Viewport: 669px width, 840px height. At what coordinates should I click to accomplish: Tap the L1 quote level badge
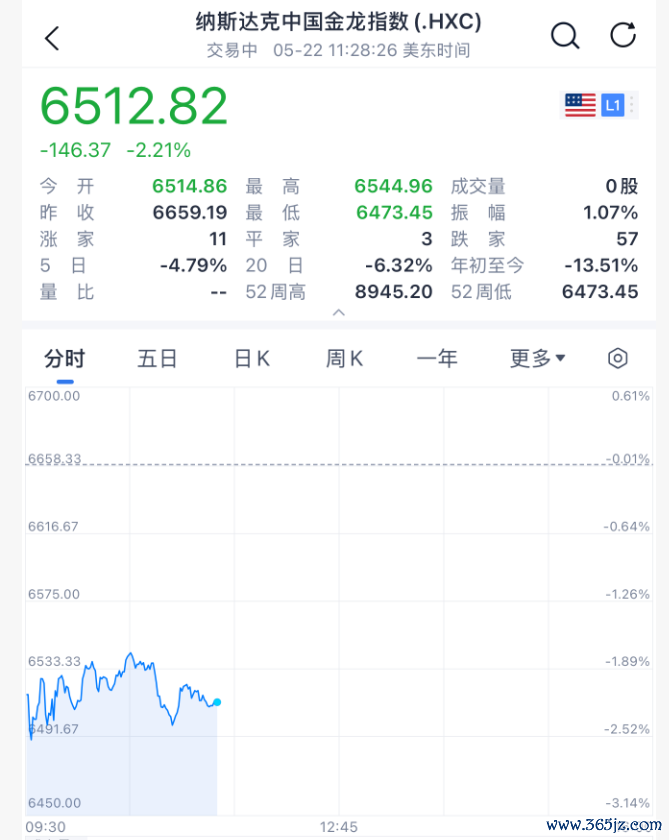(x=613, y=105)
